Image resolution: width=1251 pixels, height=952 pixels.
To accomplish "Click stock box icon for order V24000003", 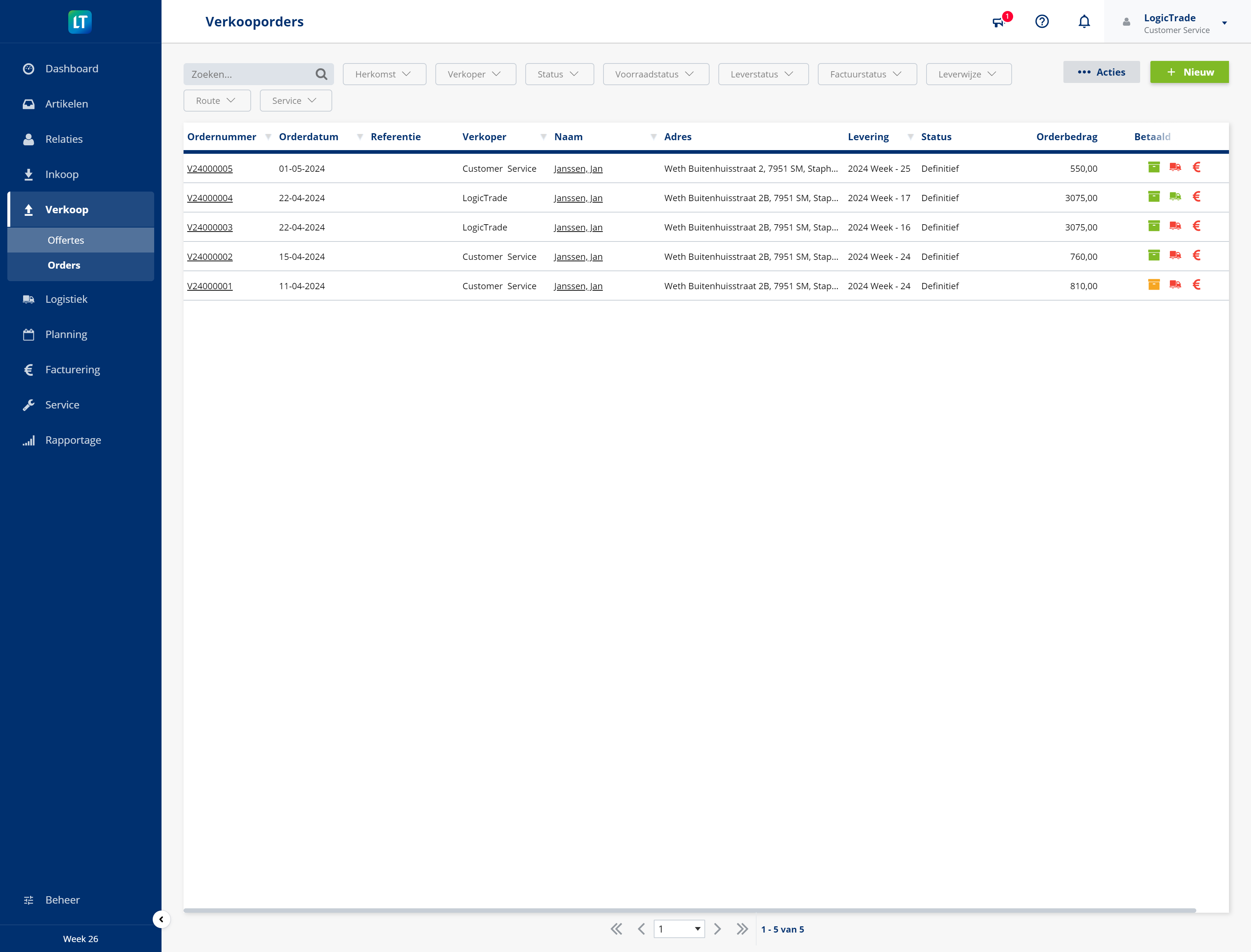I will click(1153, 226).
